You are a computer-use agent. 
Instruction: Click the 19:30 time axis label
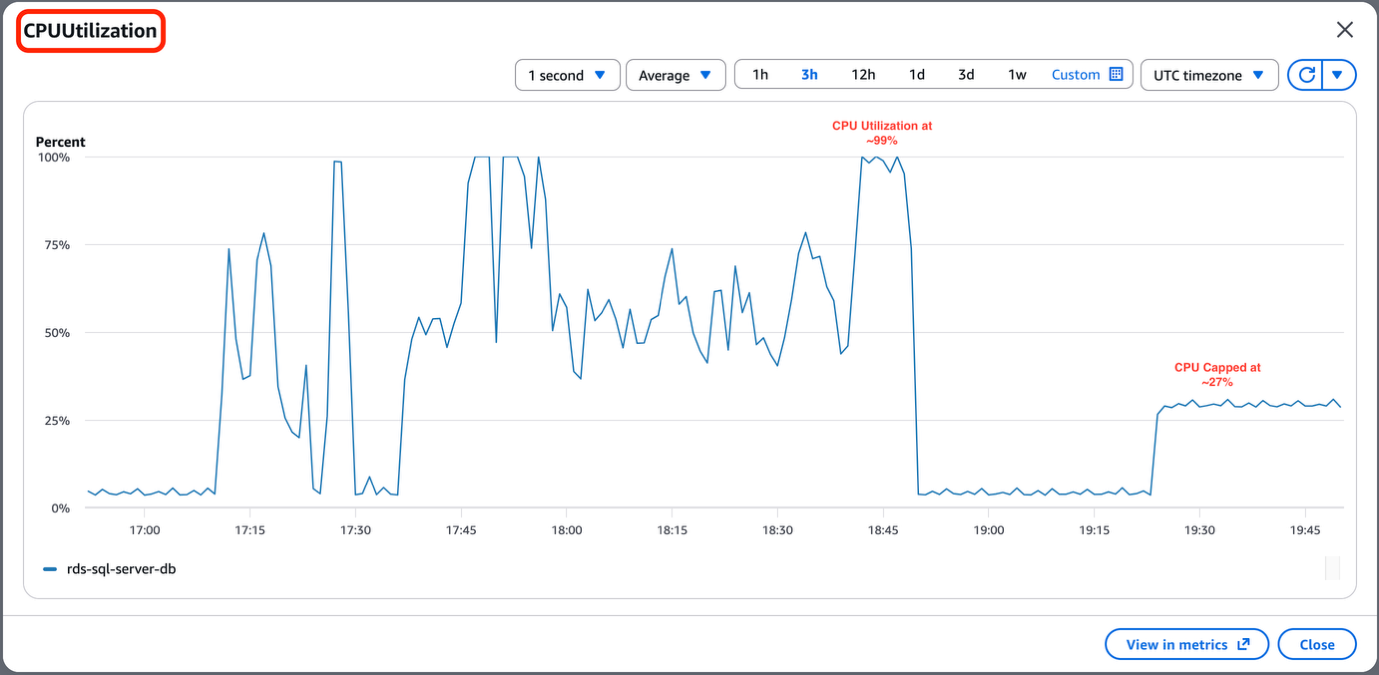pos(1200,530)
